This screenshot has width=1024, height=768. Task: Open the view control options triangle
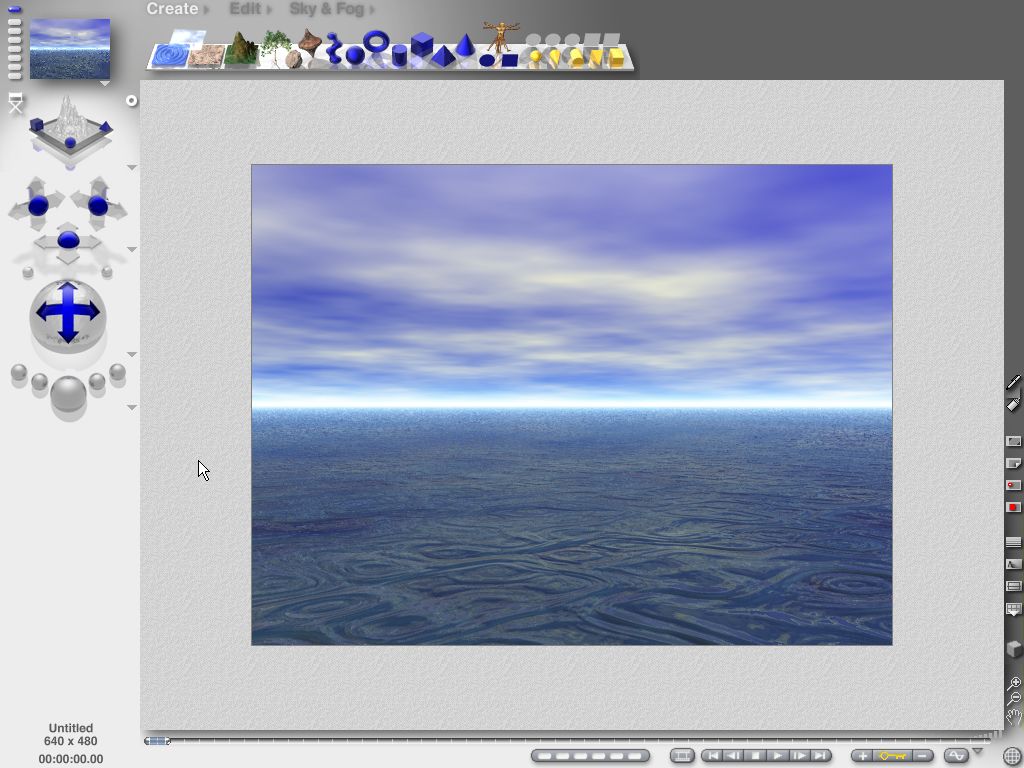point(132,167)
